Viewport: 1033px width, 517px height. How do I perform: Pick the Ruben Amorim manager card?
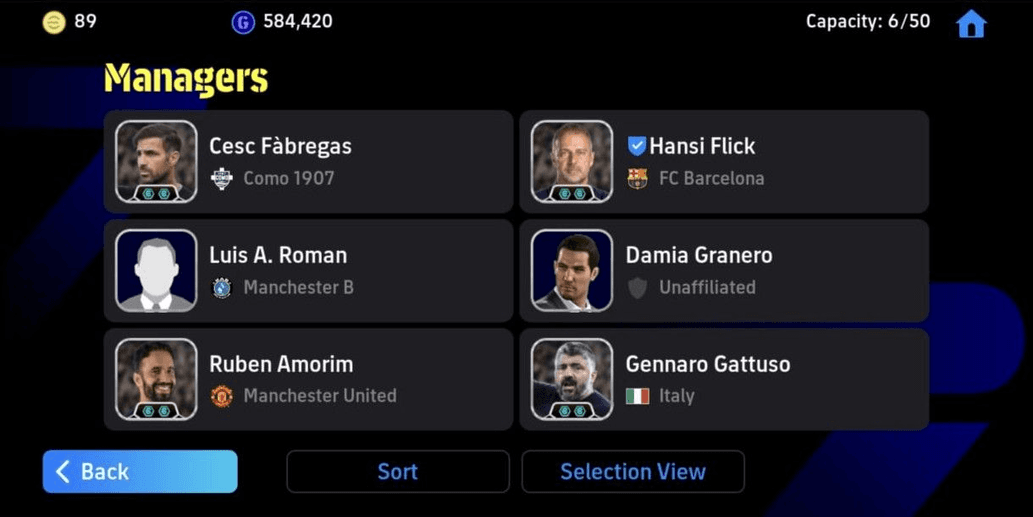308,379
